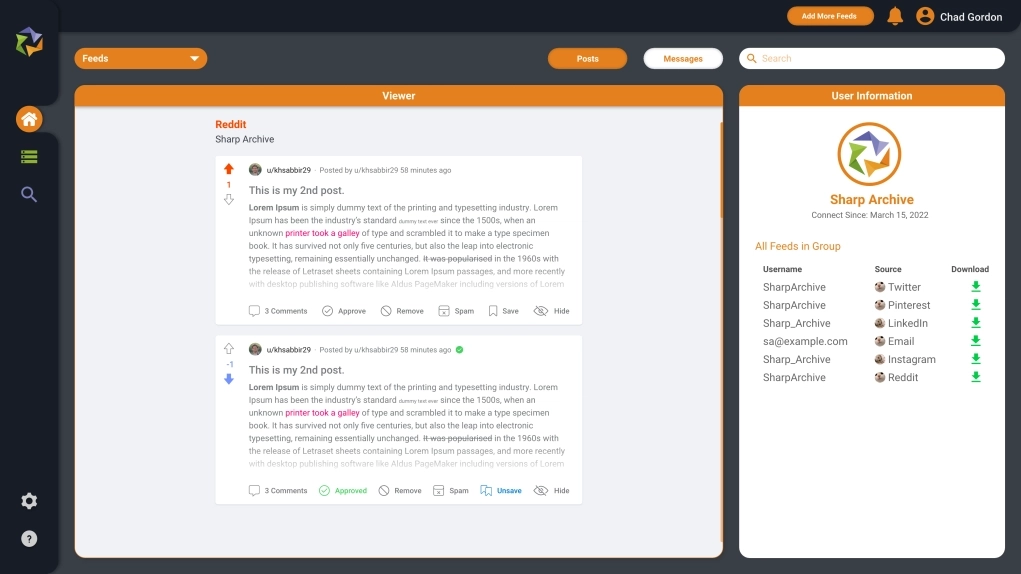This screenshot has height=574, width=1021.
Task: Click the help question mark icon
Action: (x=29, y=539)
